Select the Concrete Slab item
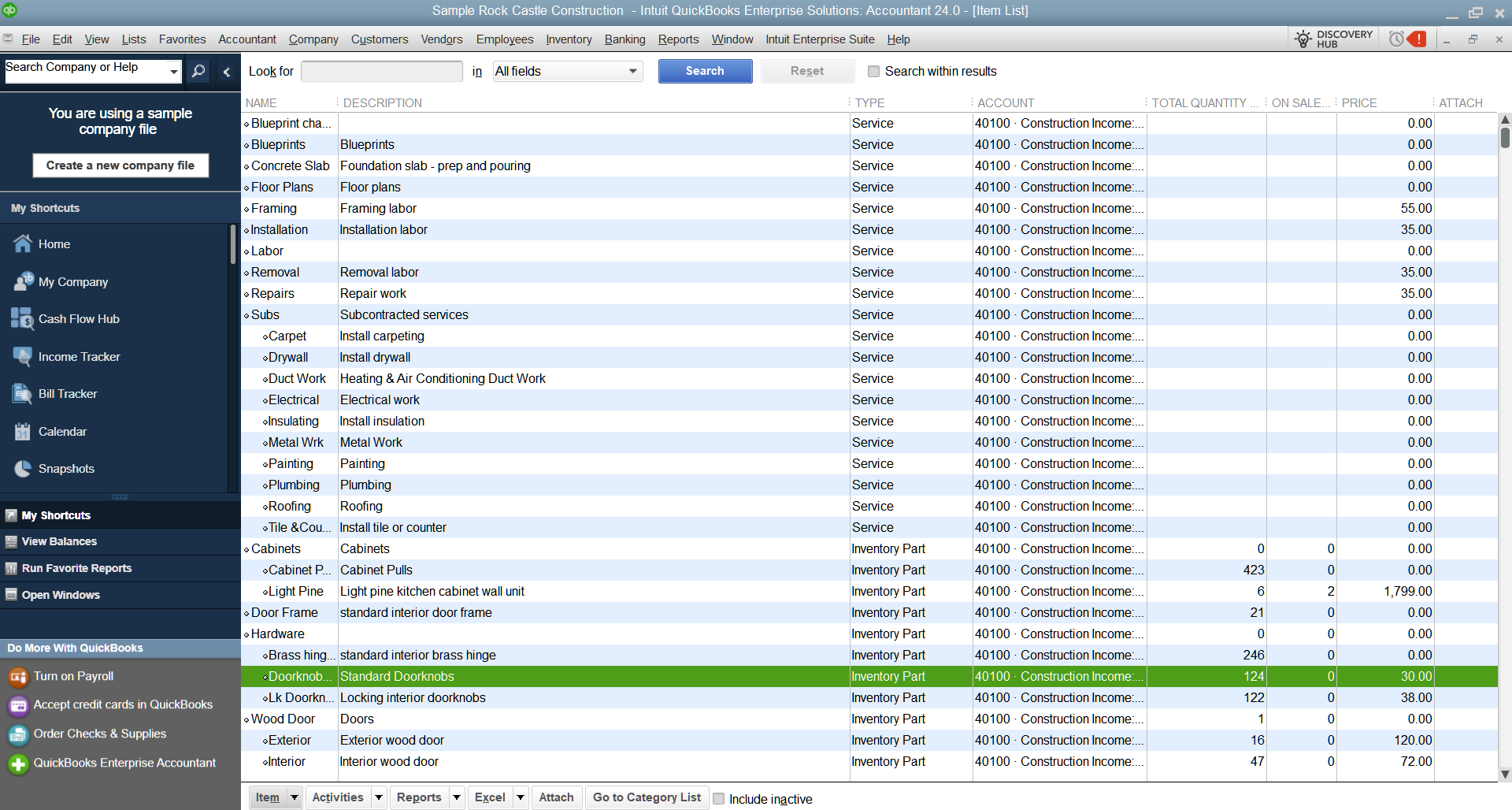Image resolution: width=1512 pixels, height=810 pixels. (869, 166)
